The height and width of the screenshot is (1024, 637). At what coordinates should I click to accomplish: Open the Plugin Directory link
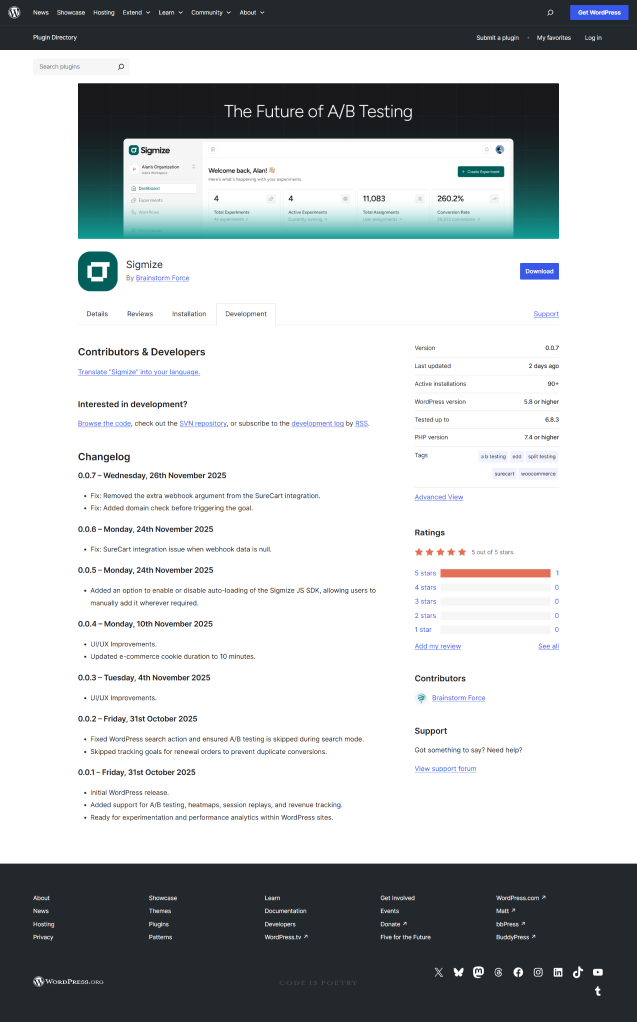pos(55,38)
